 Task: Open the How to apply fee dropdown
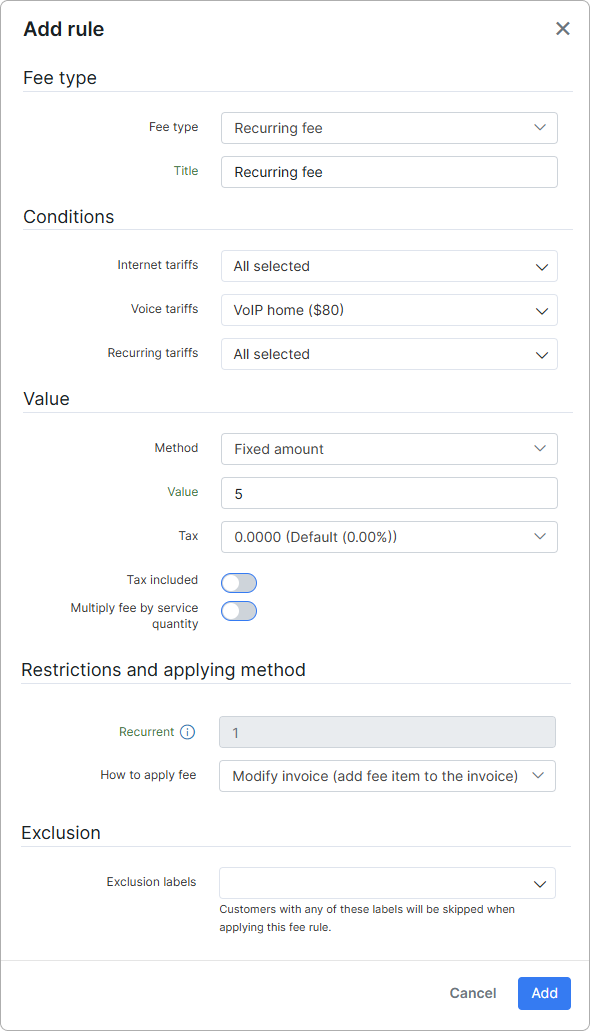coord(387,776)
